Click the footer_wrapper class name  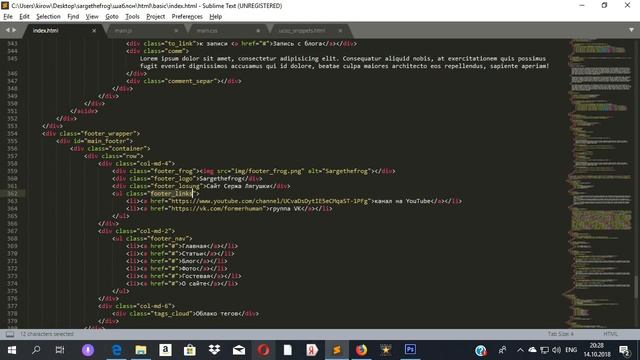[x=108, y=133]
